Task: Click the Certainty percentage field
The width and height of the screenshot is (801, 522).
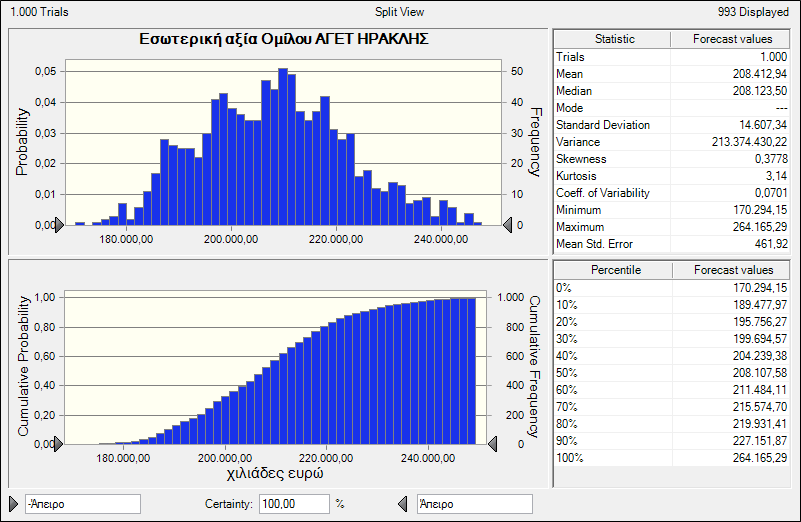Action: [294, 504]
